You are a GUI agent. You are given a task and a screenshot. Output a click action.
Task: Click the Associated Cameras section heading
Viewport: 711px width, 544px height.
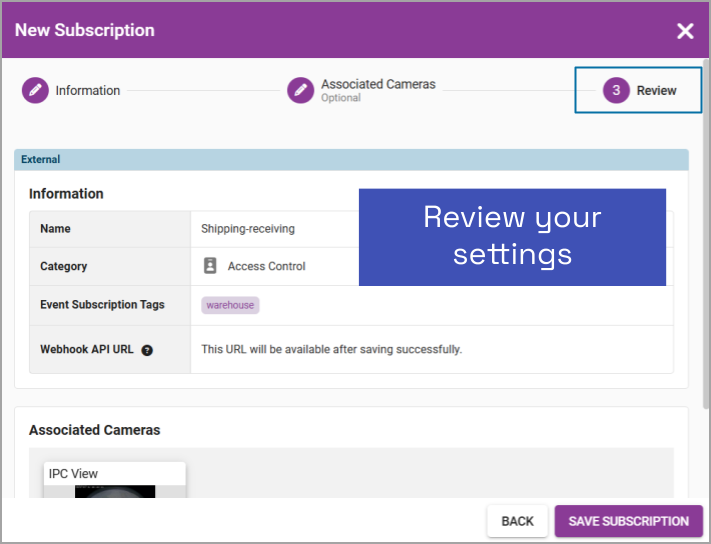point(94,430)
